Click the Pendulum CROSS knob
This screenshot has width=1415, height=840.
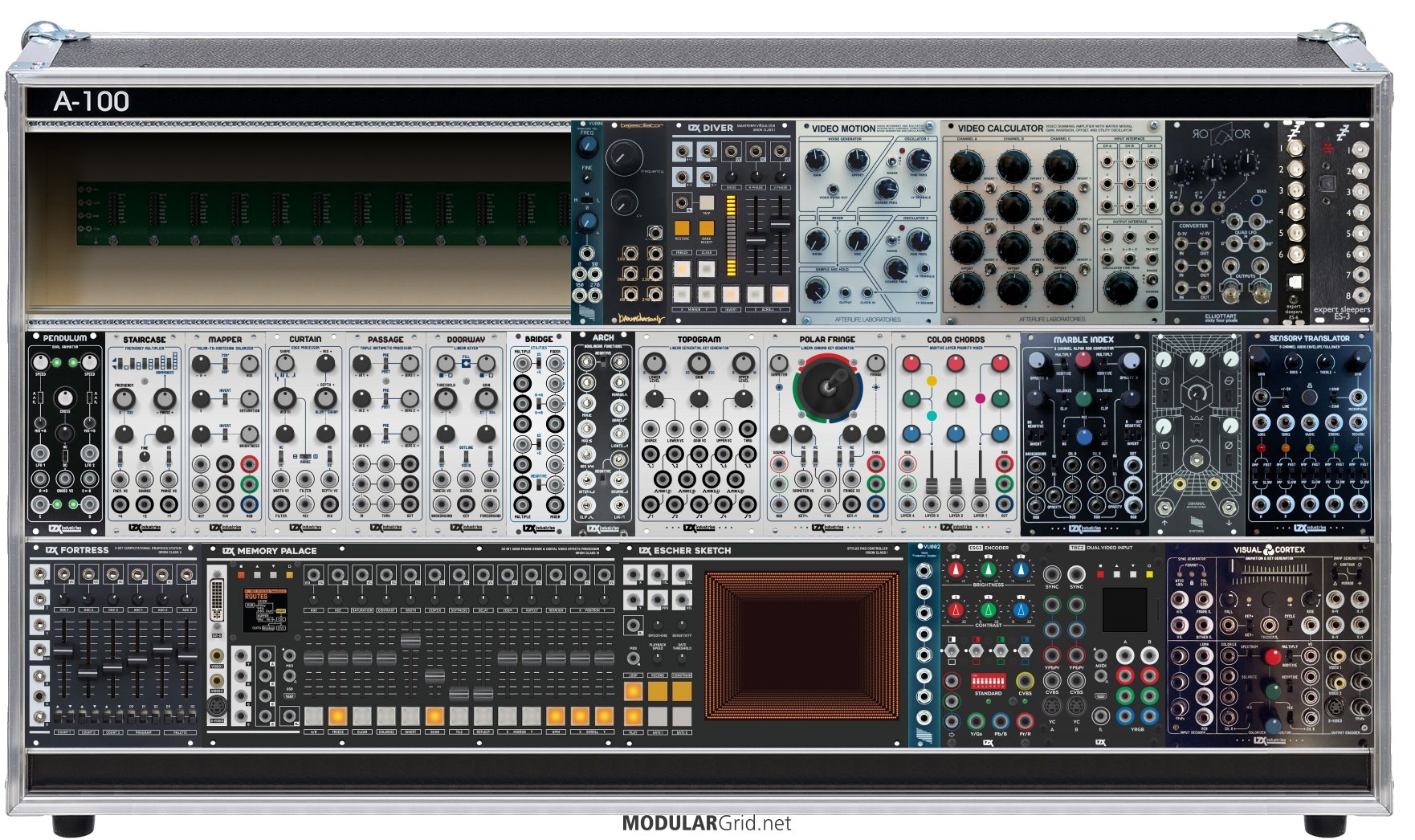pyautogui.click(x=65, y=399)
